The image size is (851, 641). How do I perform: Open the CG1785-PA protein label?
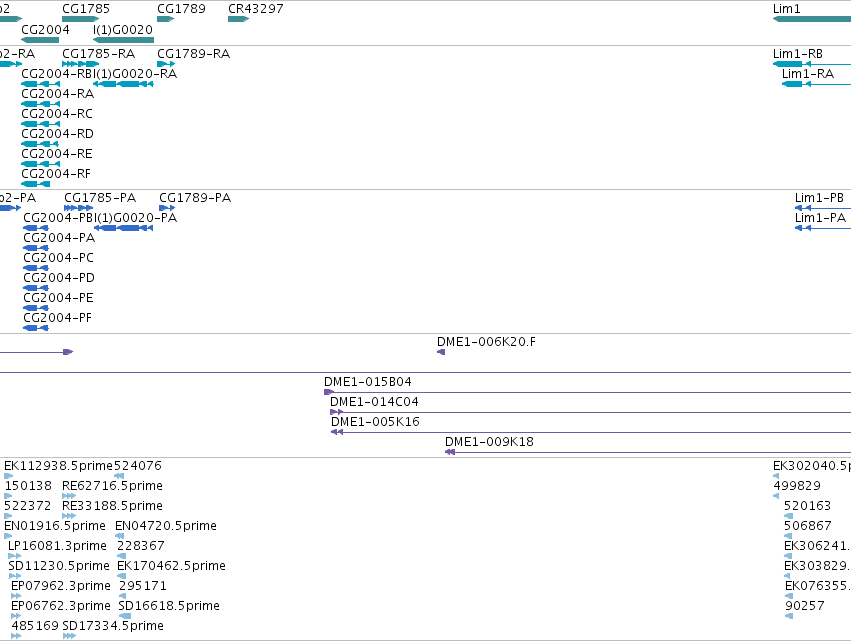[100, 198]
